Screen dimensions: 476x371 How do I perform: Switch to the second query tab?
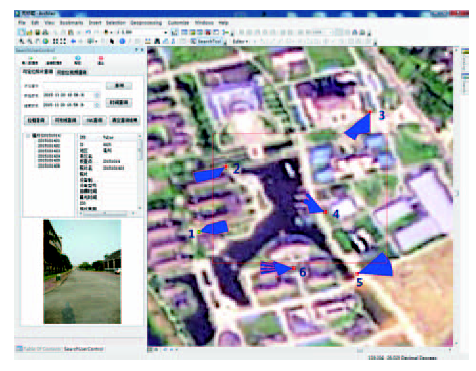click(x=71, y=72)
